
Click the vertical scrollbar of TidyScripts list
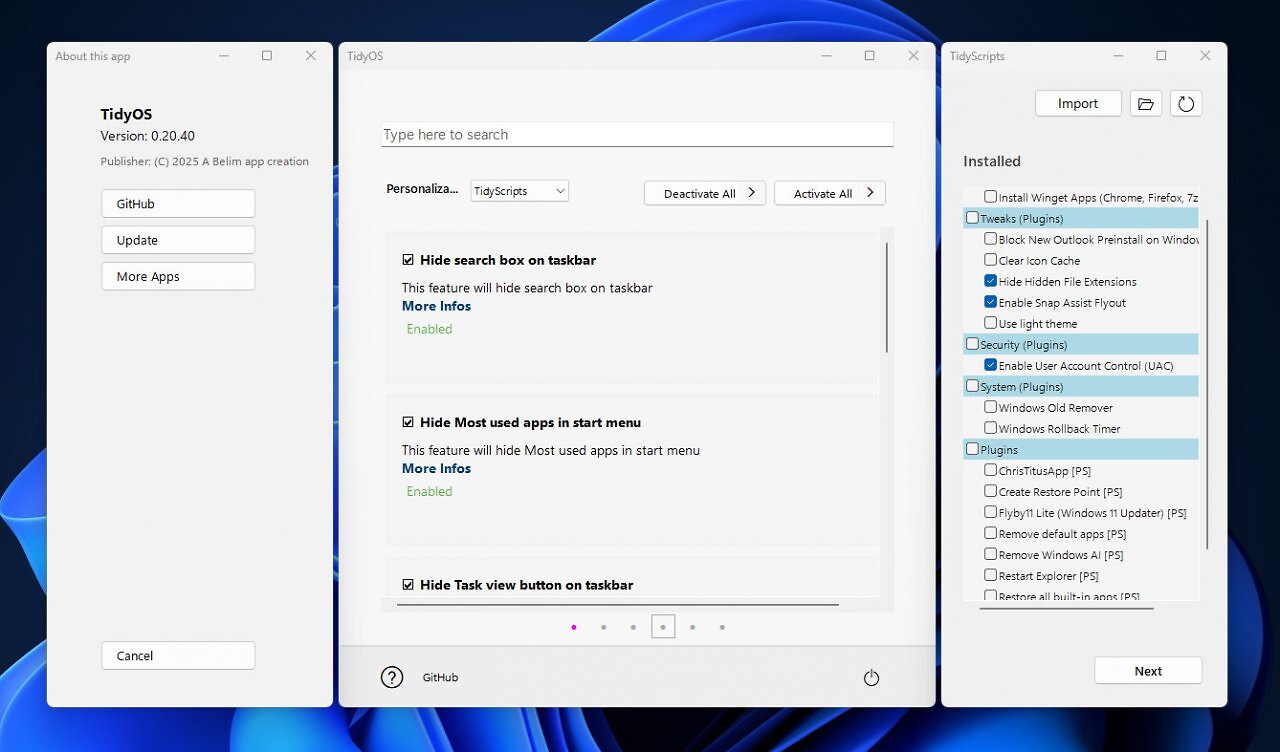click(1207, 385)
